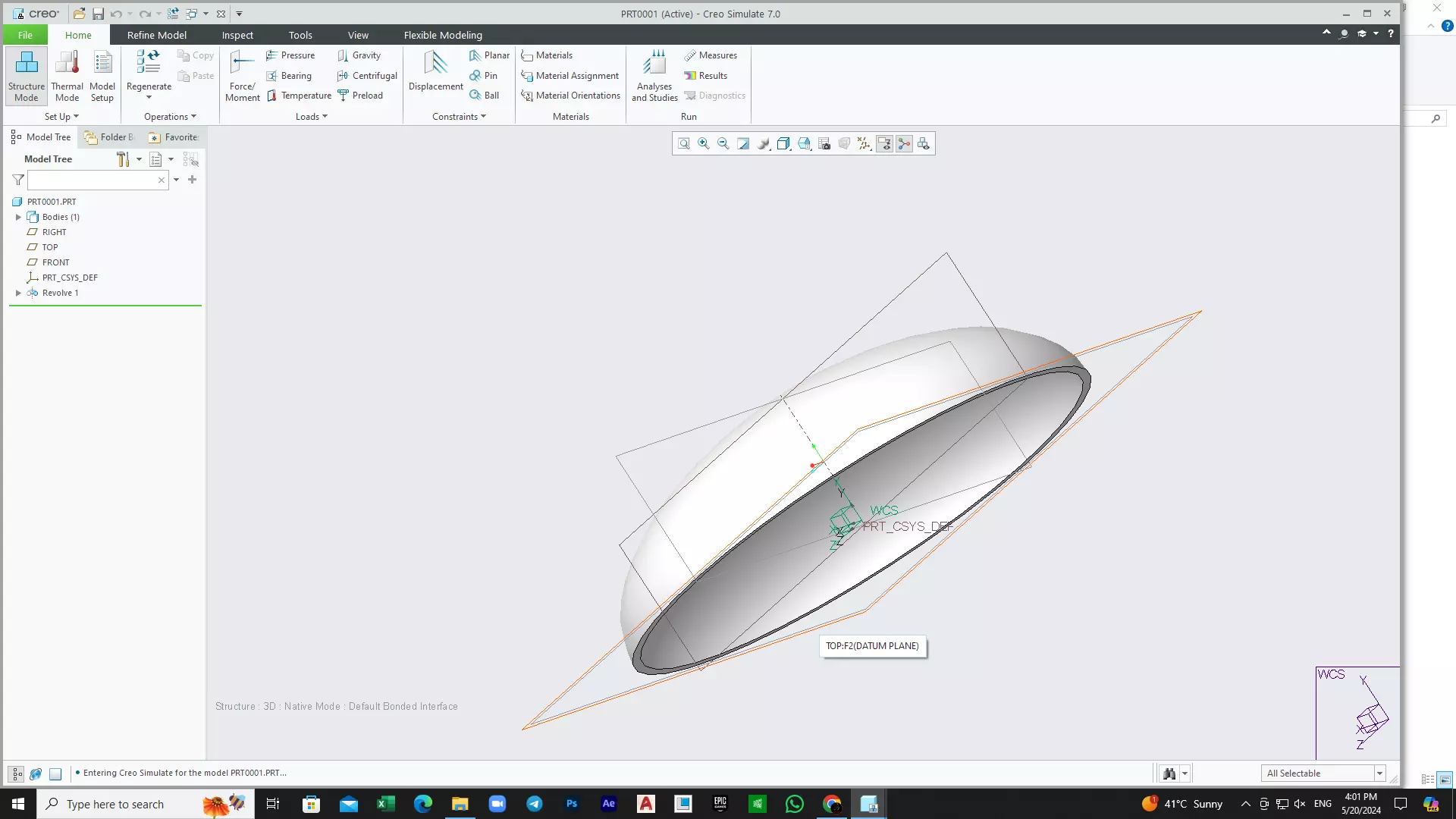Image resolution: width=1456 pixels, height=819 pixels.
Task: Open Model Setup
Action: point(102,76)
